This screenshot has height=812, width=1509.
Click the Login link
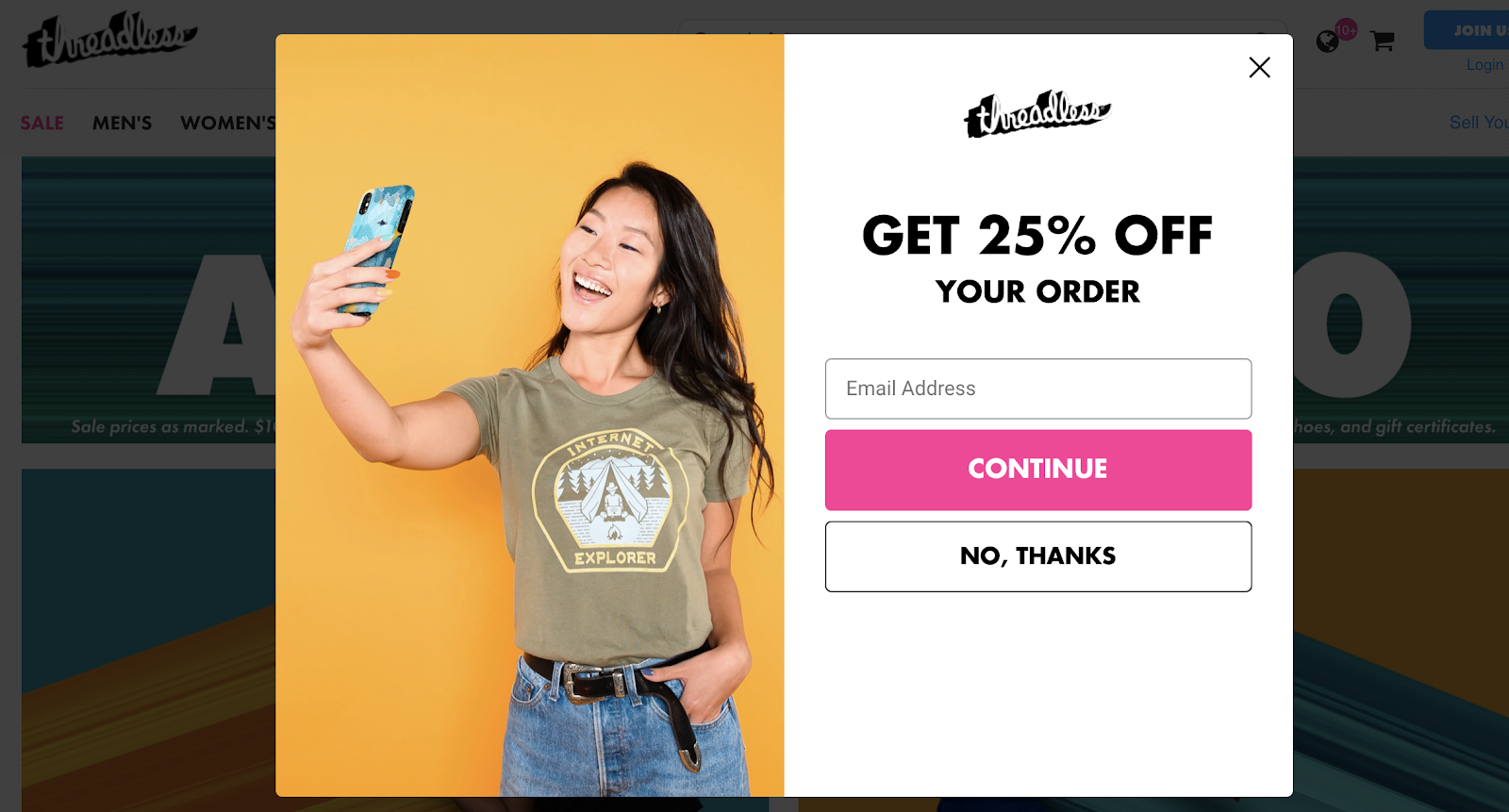(1484, 65)
